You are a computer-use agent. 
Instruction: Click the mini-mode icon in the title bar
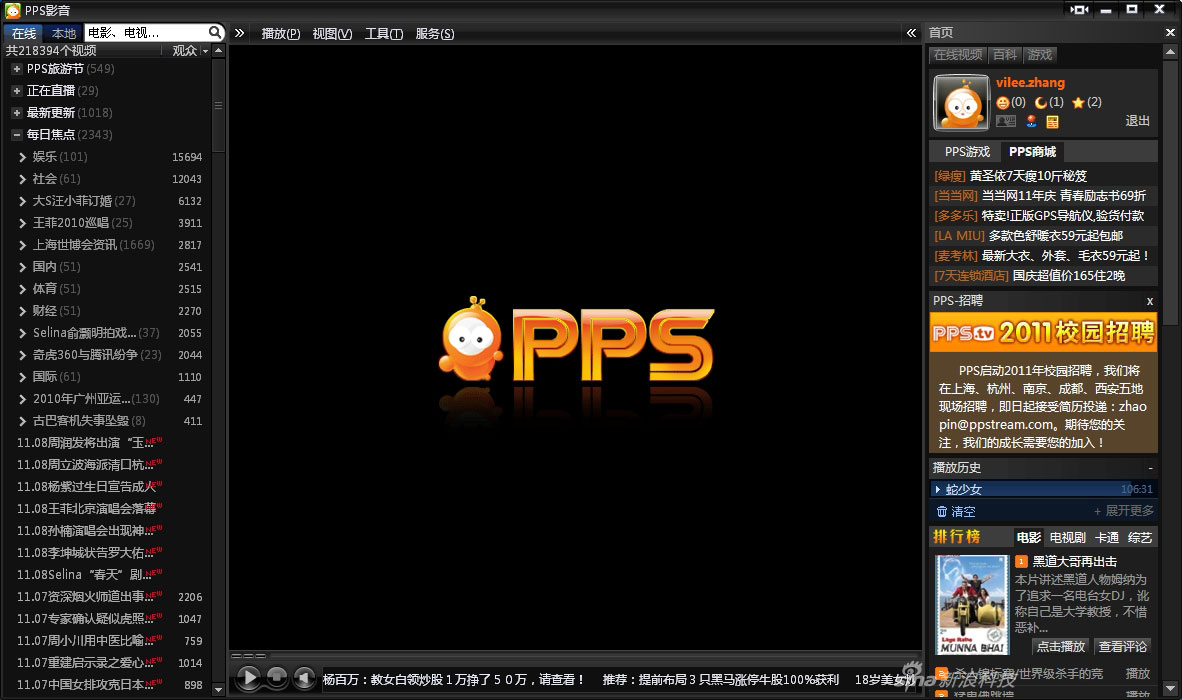tap(1079, 10)
